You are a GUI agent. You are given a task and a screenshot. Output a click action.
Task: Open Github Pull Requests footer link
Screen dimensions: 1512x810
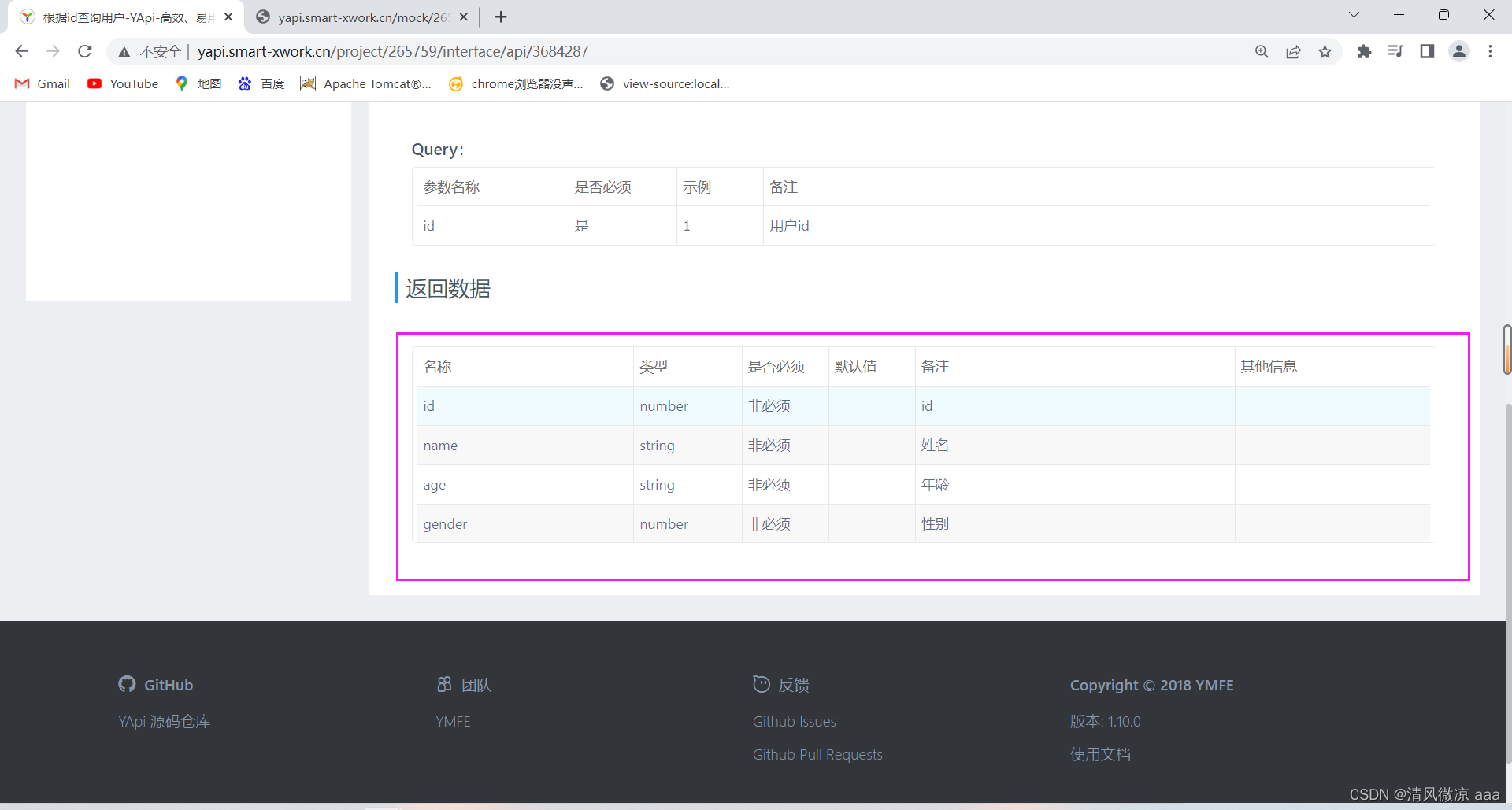817,754
